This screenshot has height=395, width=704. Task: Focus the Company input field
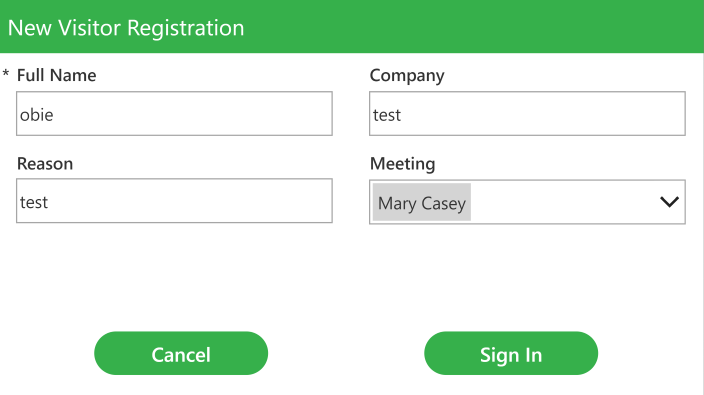[527, 114]
